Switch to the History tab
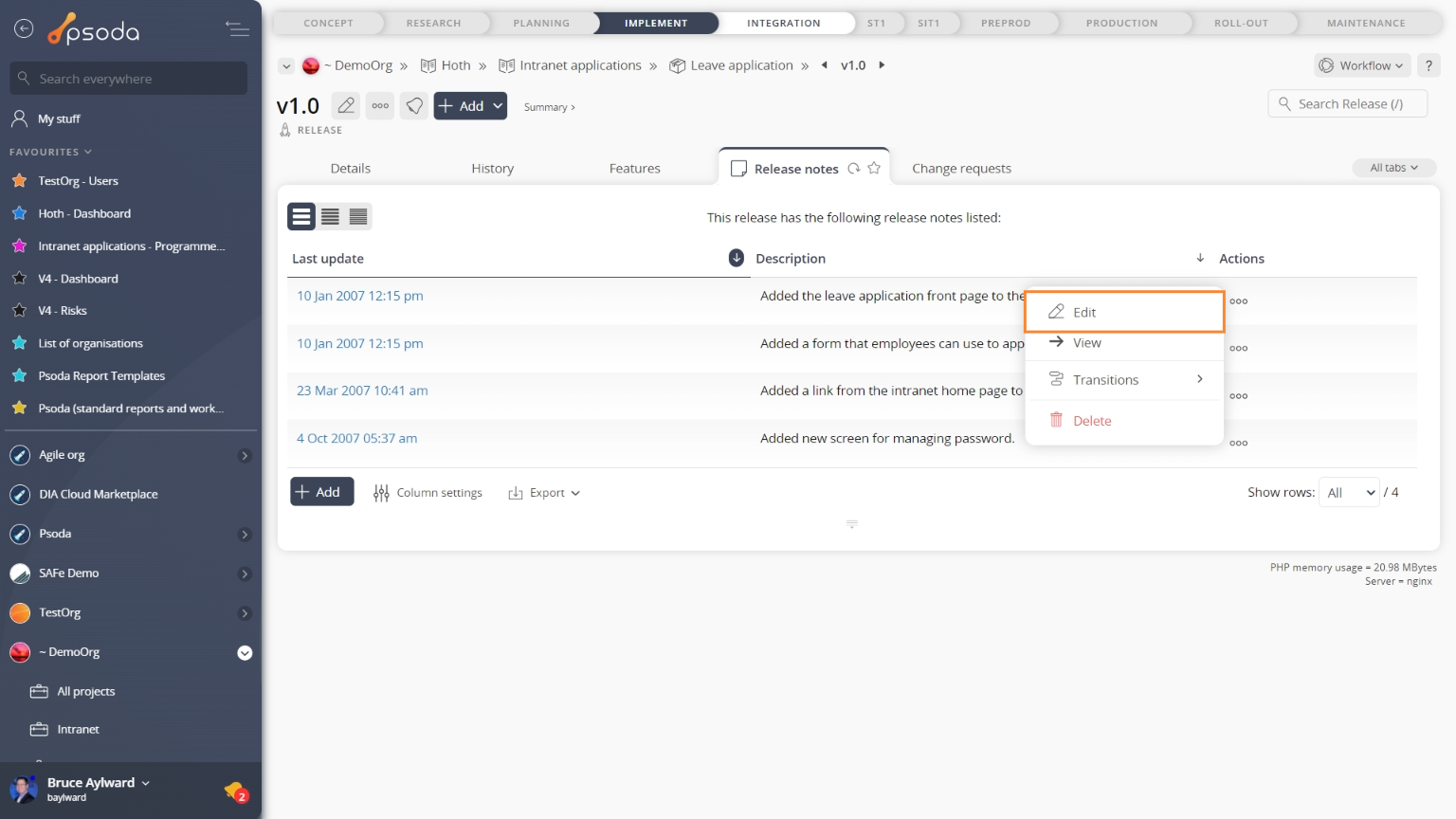This screenshot has height=819, width=1456. click(x=493, y=169)
